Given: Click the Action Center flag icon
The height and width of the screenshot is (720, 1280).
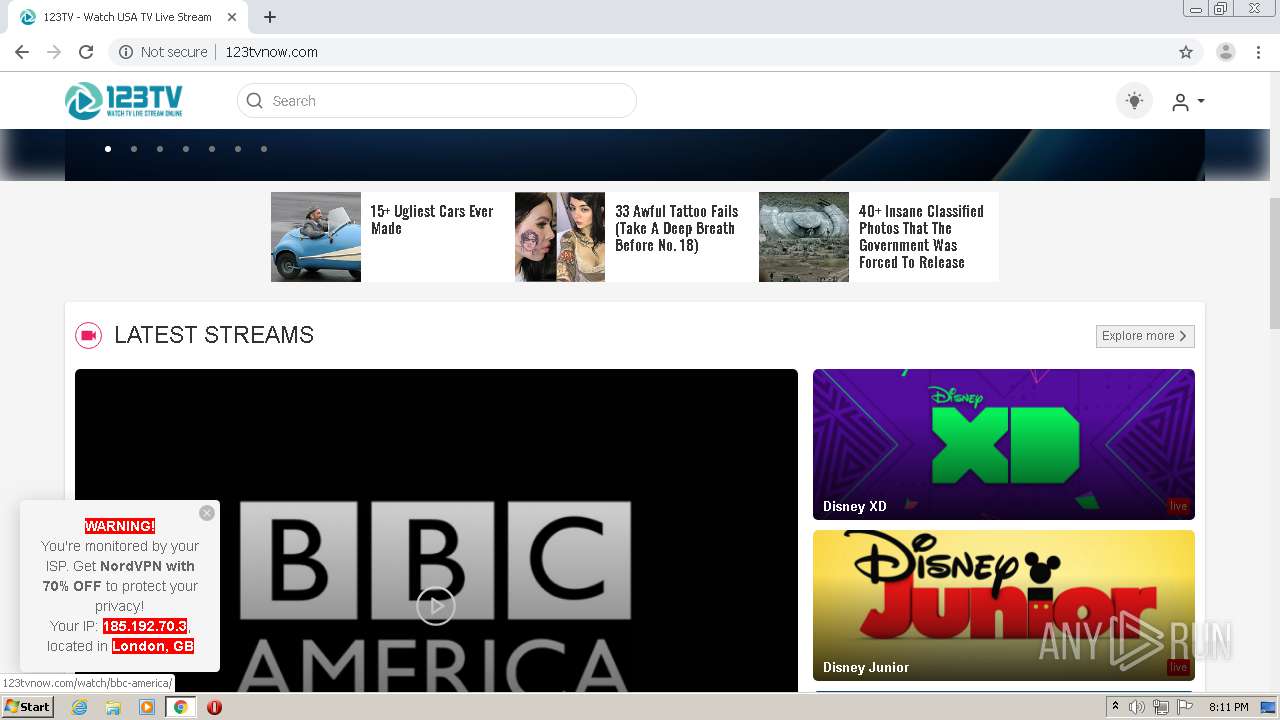Looking at the screenshot, I should pos(1185,707).
